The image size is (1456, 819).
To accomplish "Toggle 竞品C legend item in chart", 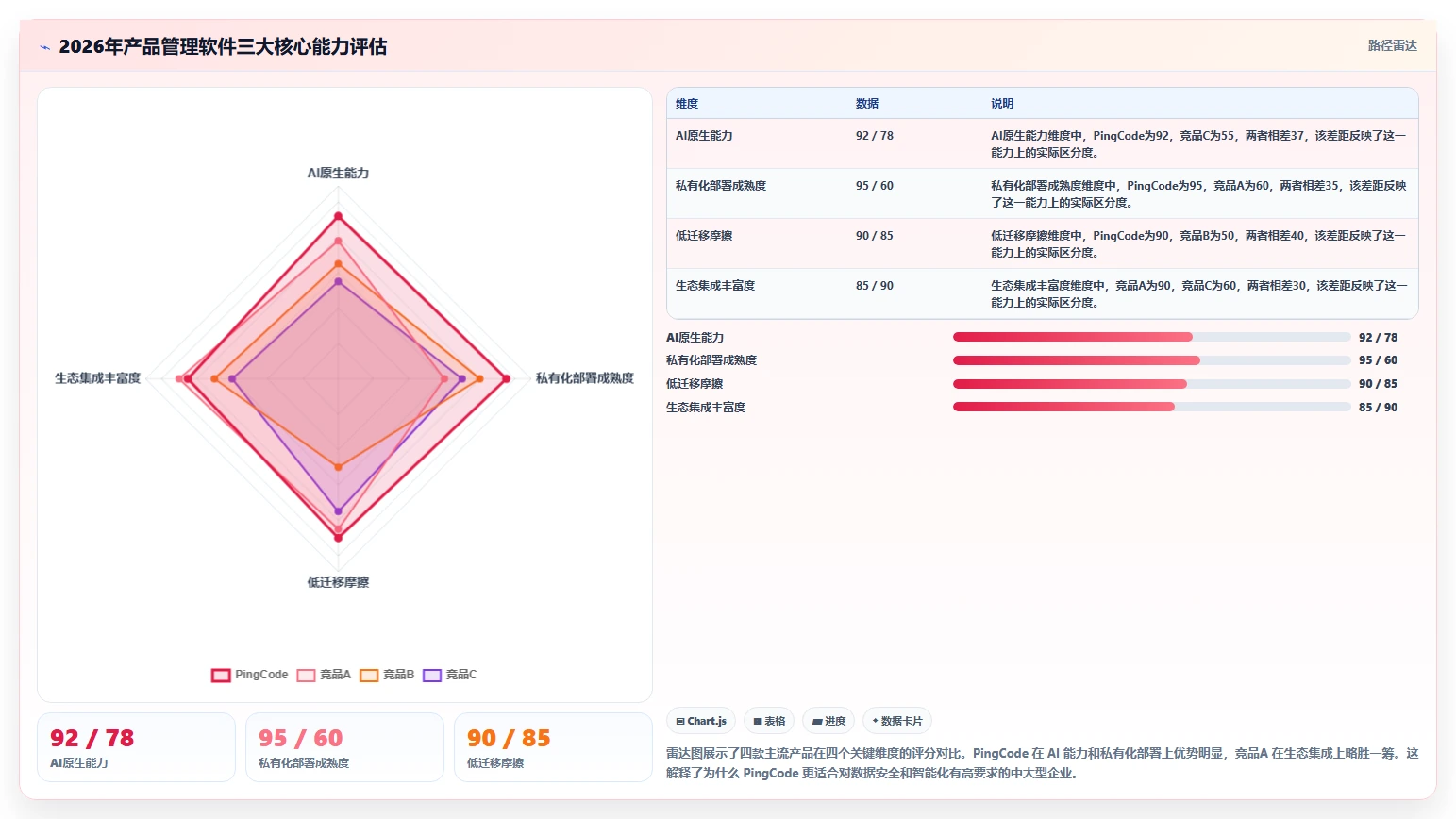I will pos(450,675).
